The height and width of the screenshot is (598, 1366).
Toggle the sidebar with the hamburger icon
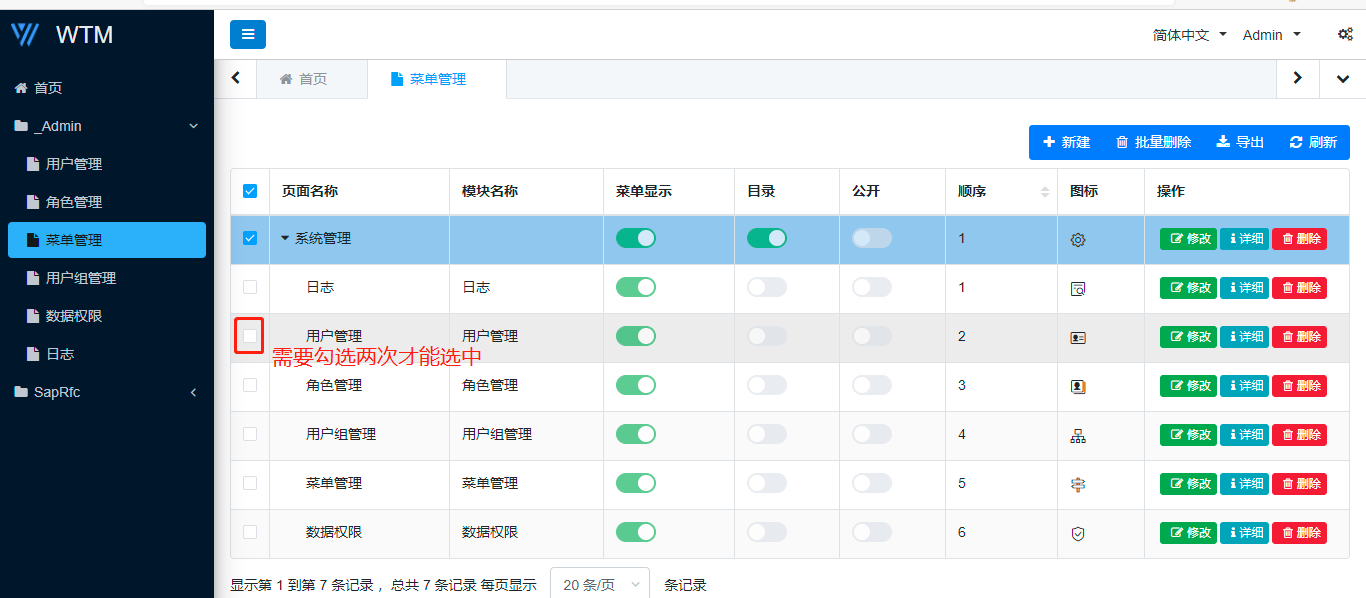pos(248,34)
